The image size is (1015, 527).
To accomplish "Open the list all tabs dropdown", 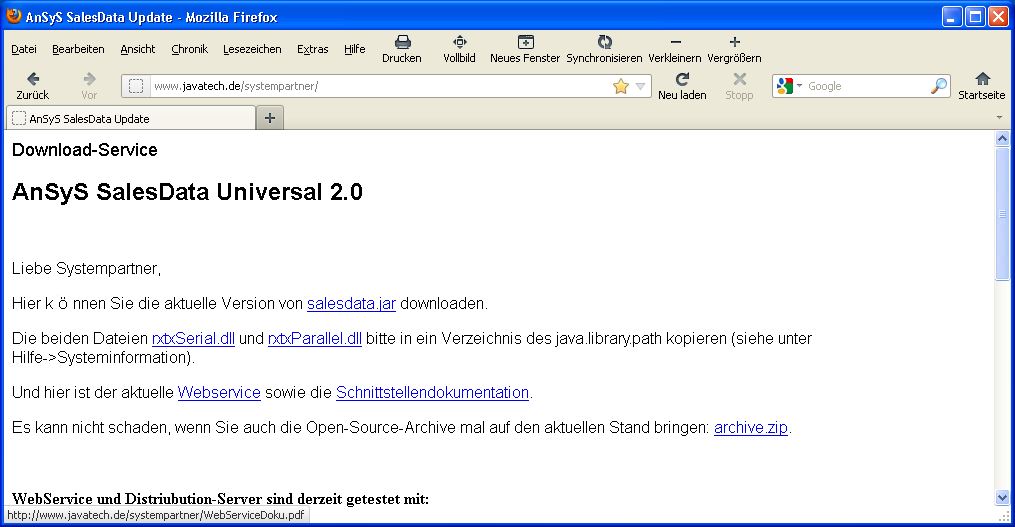I will tap(999, 118).
